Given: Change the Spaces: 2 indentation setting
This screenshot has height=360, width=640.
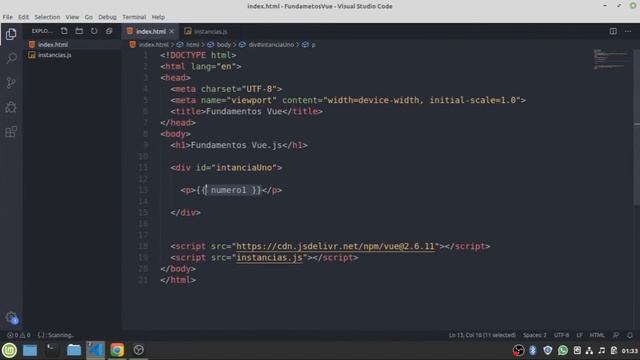Looking at the screenshot, I should (535, 335).
